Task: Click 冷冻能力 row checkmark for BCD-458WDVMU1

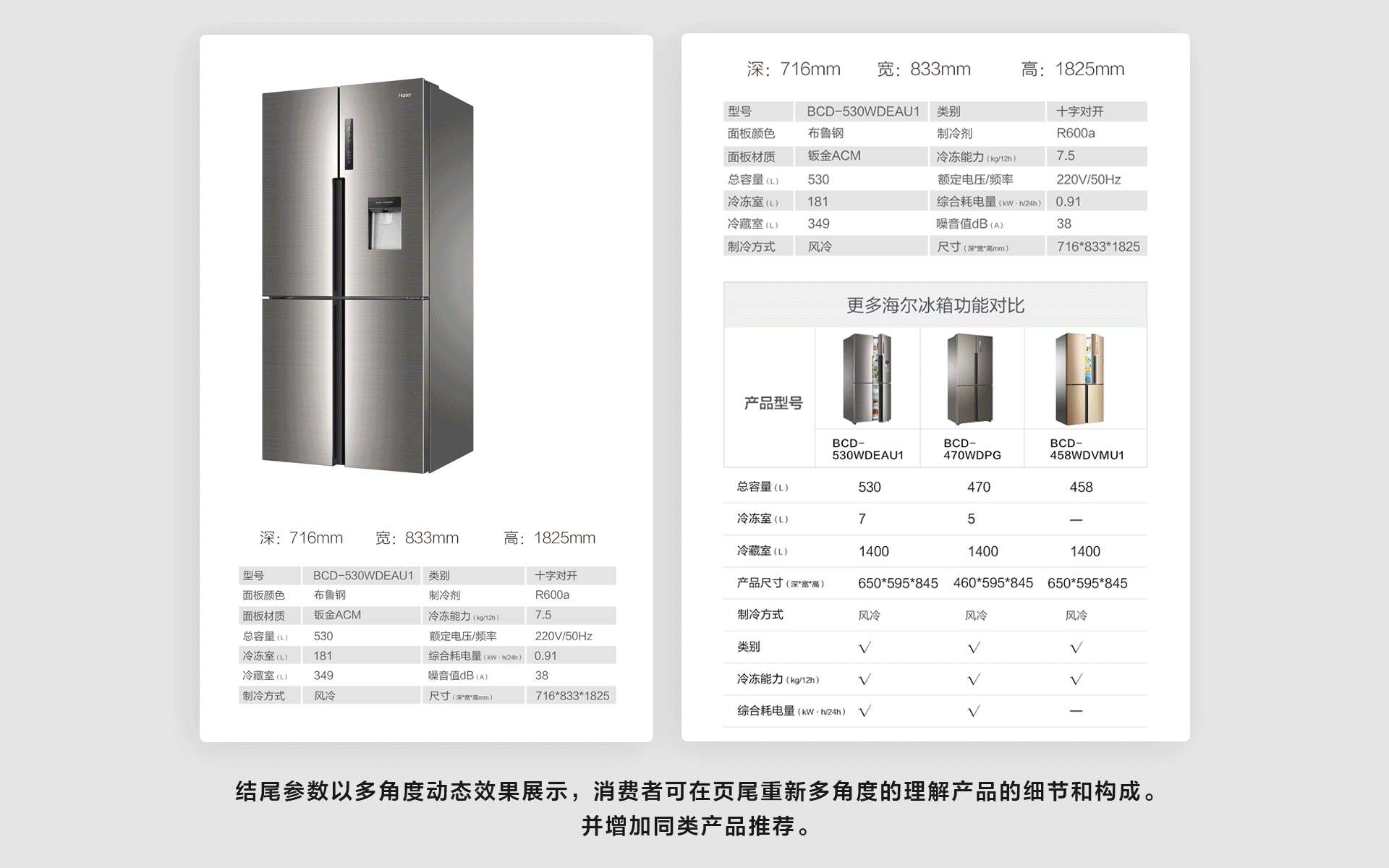Action: (1076, 679)
